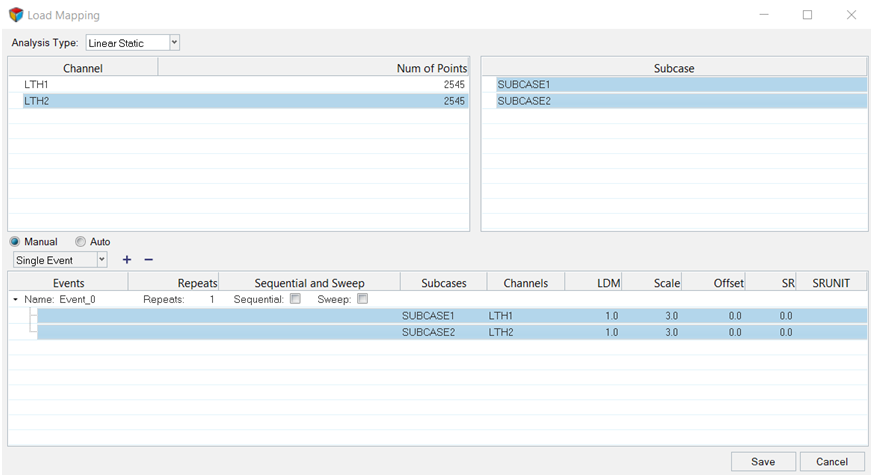Click the minus icon to remove event

(x=149, y=260)
